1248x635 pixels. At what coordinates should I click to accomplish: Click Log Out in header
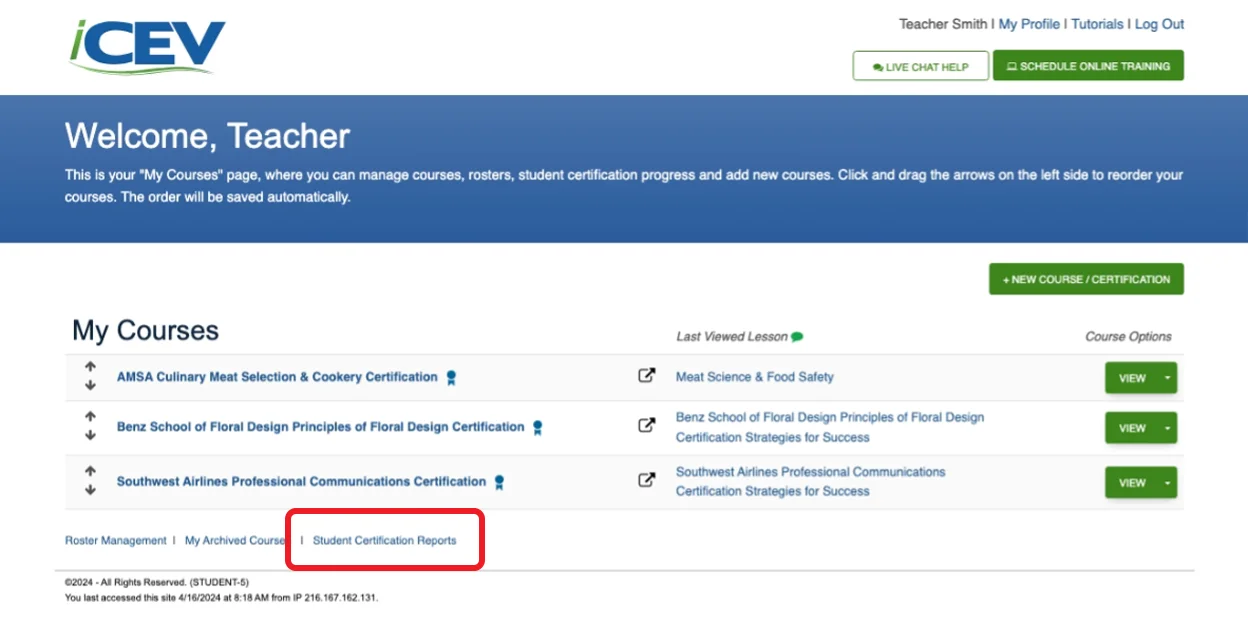click(1159, 24)
